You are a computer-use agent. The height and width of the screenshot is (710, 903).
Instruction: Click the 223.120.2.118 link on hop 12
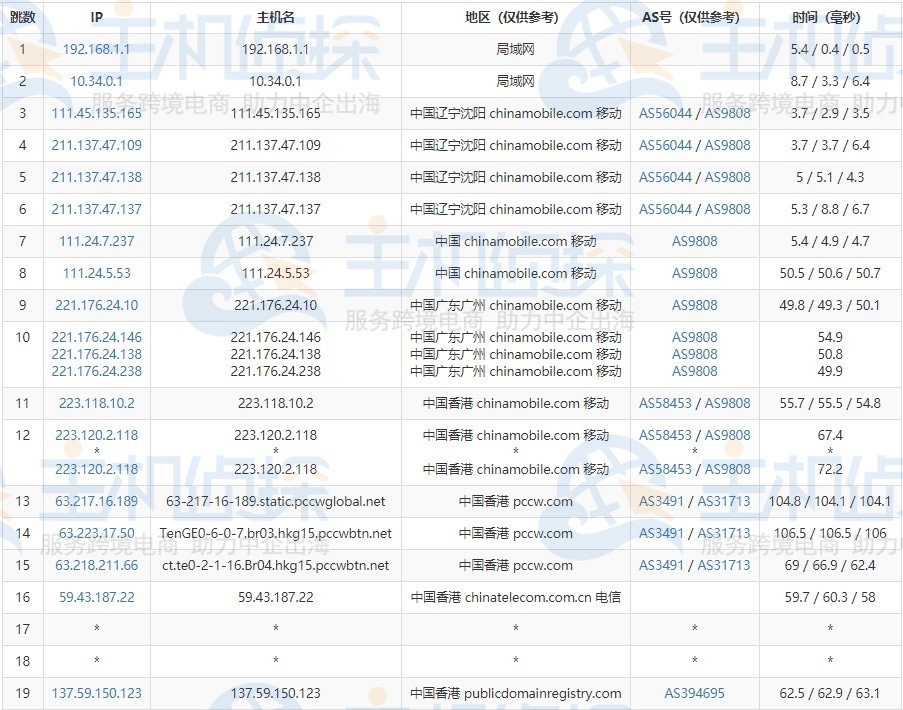pos(96,435)
